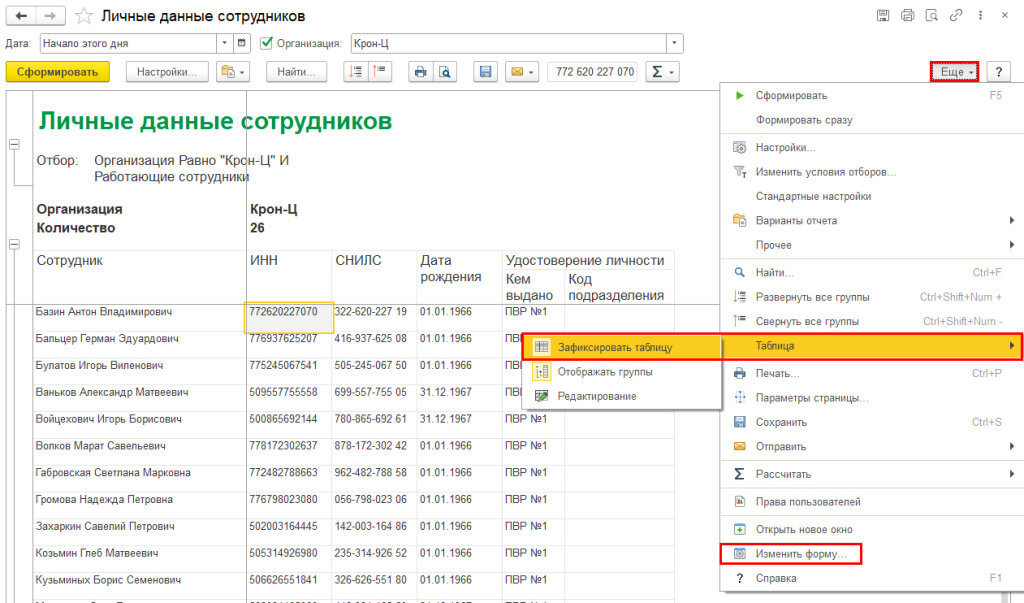
Task: Choose Сформировать in the Еще menu
Action: [871, 95]
